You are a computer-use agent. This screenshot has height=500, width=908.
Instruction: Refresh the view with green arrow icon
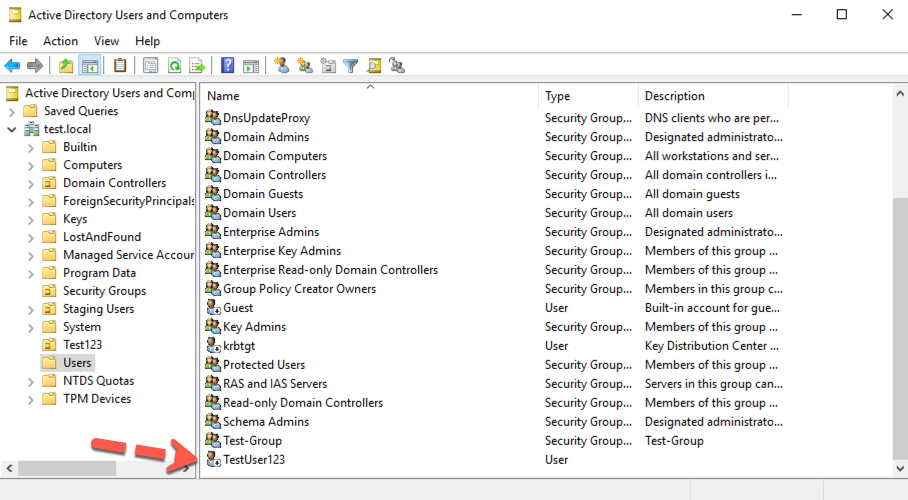click(x=174, y=65)
